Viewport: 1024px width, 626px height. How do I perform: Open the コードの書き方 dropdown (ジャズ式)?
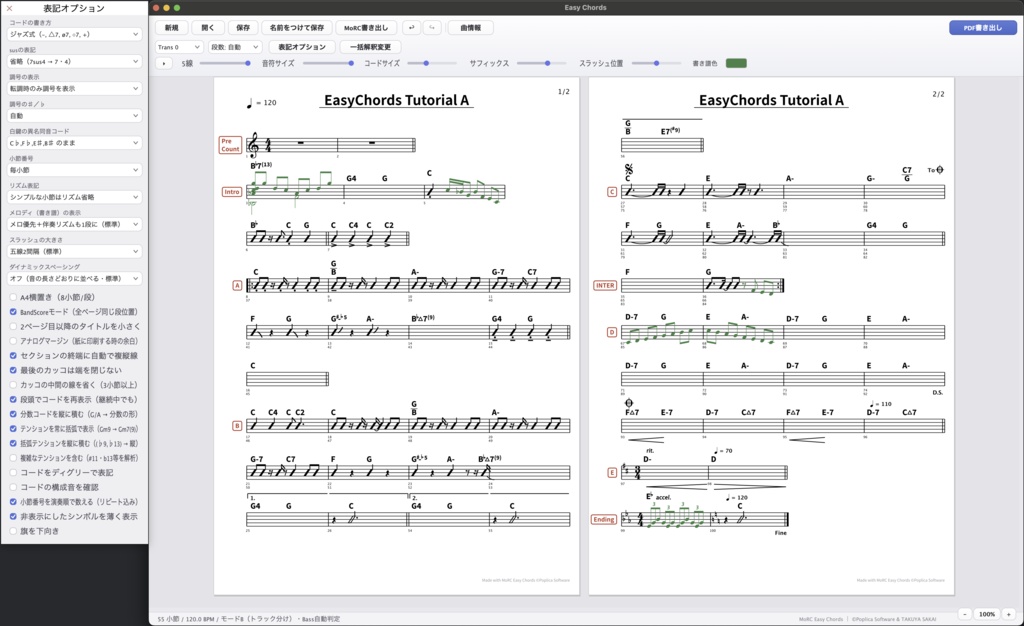(x=74, y=34)
